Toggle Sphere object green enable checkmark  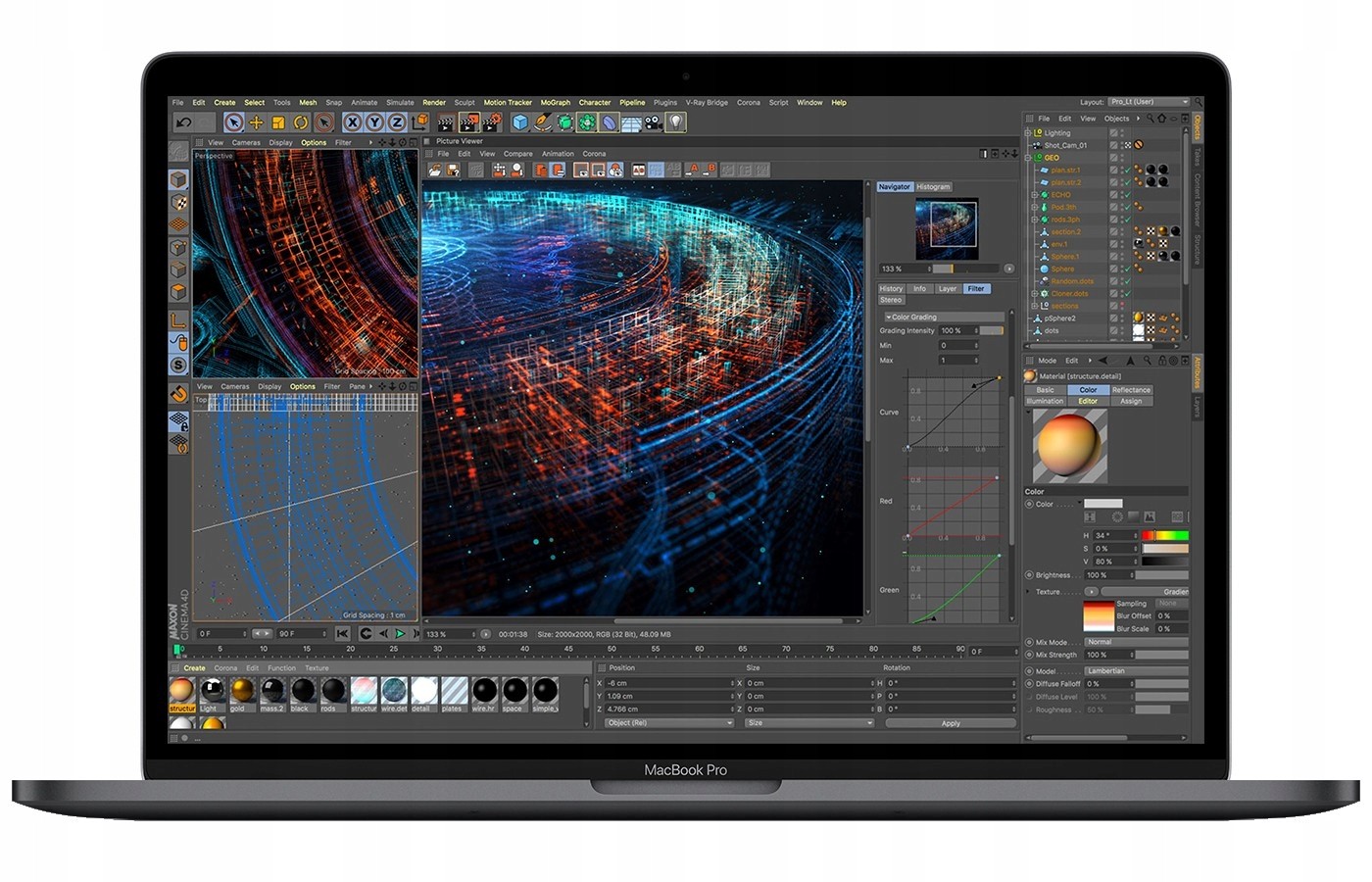(1127, 269)
